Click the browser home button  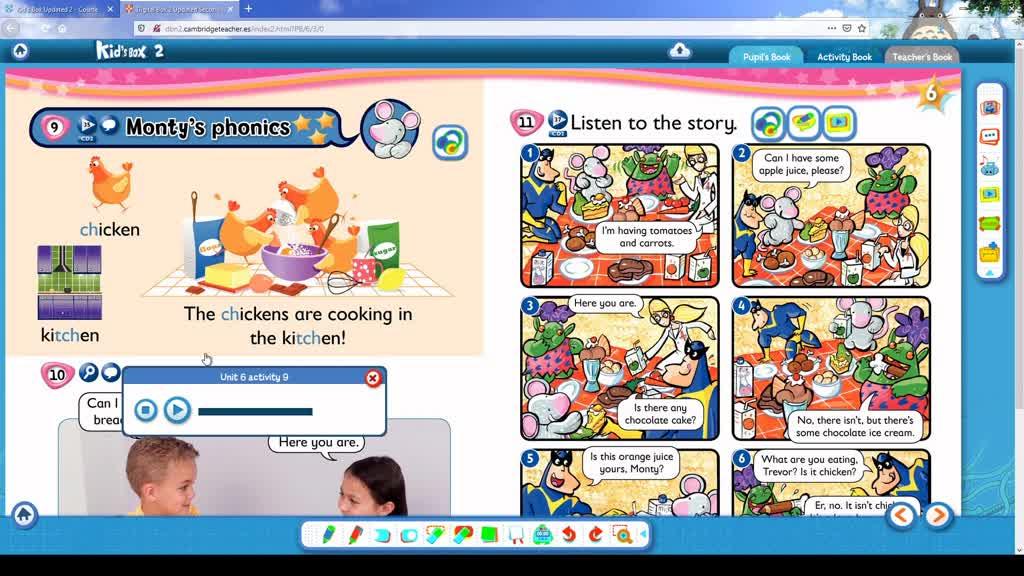click(62, 28)
